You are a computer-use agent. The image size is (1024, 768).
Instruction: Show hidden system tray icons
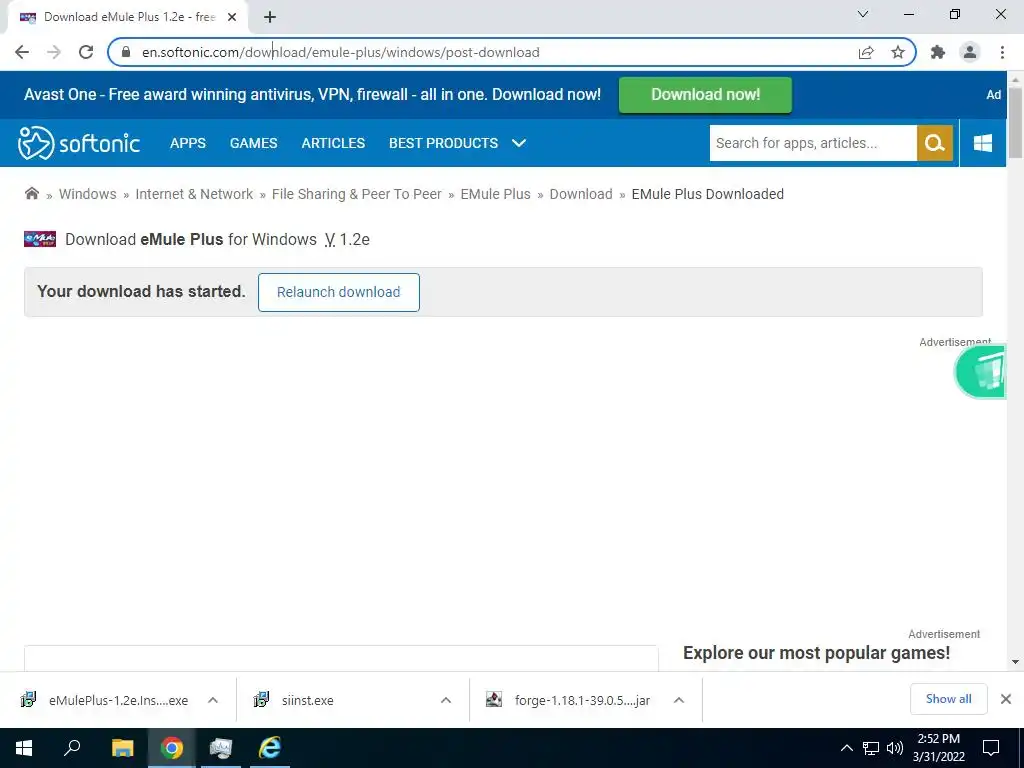846,748
